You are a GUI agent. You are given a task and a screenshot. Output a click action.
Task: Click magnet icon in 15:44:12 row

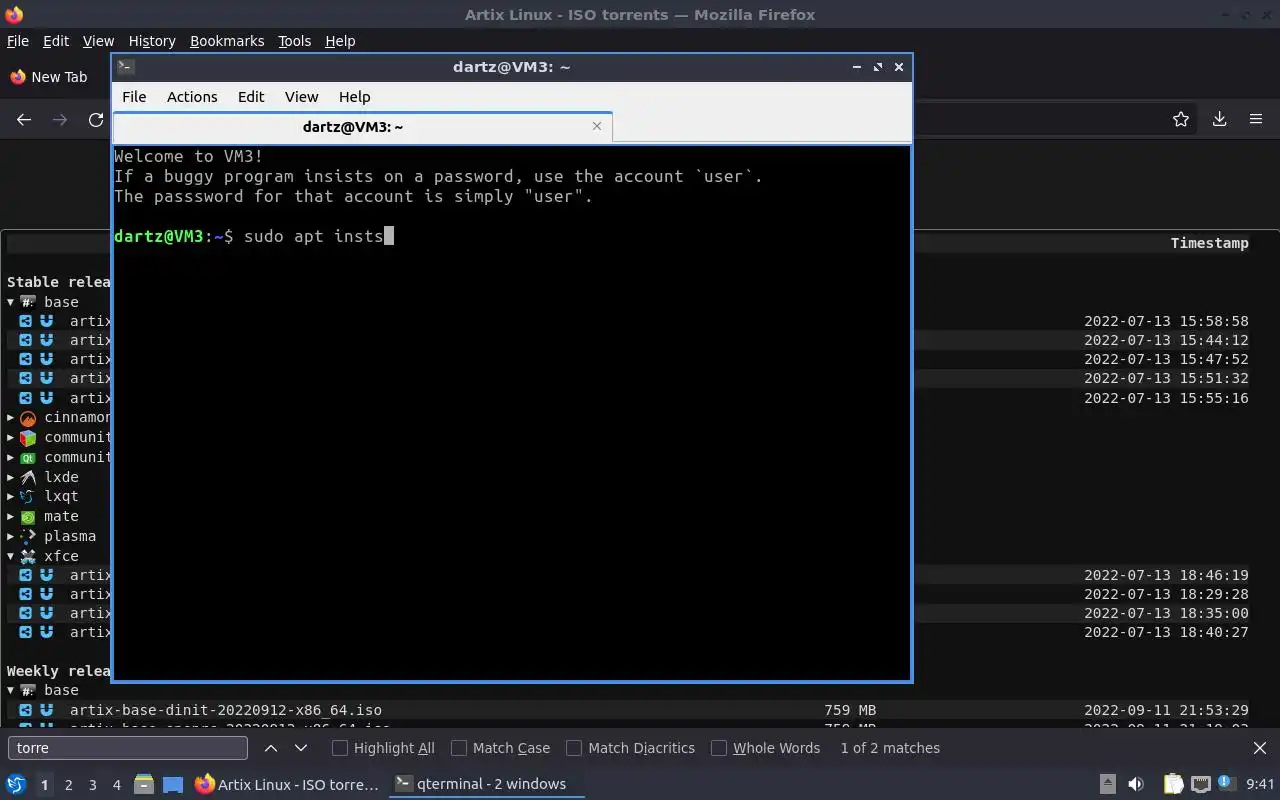(46, 340)
